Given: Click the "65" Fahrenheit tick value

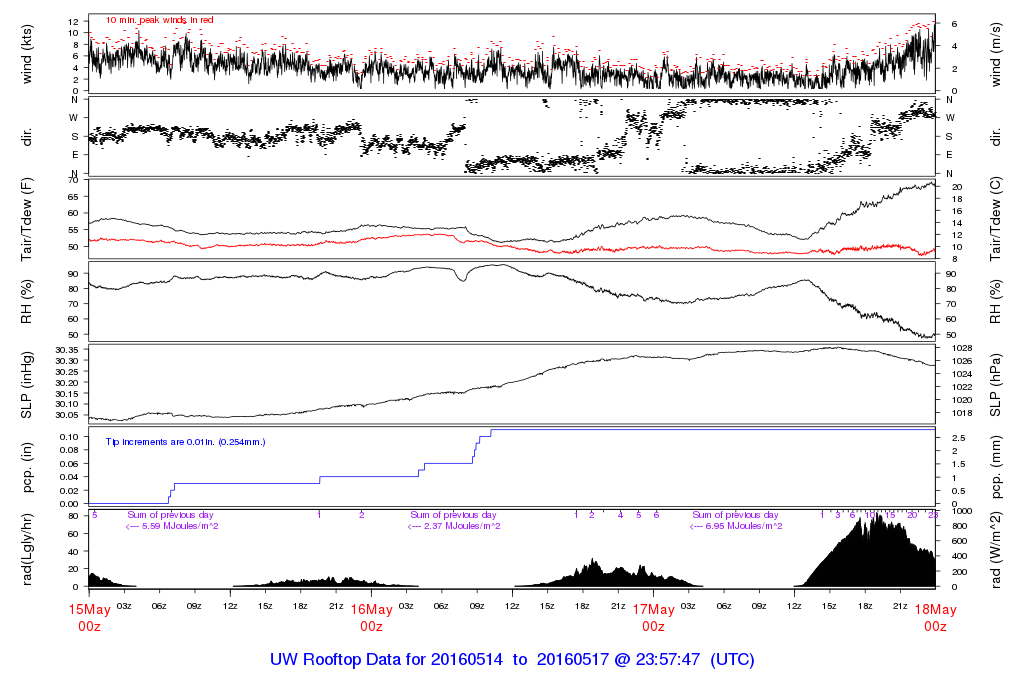Looking at the screenshot, I should point(73,197).
